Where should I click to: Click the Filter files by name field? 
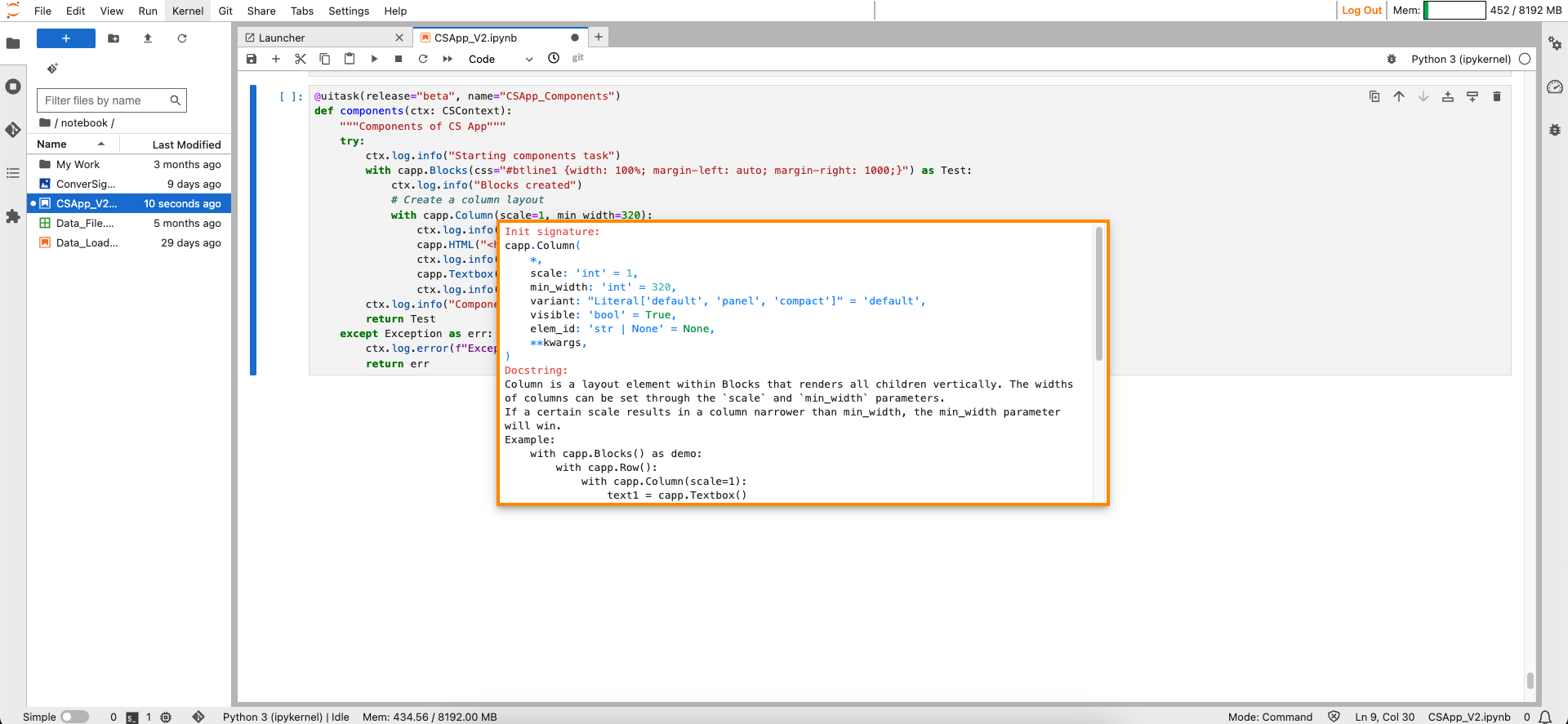click(112, 100)
